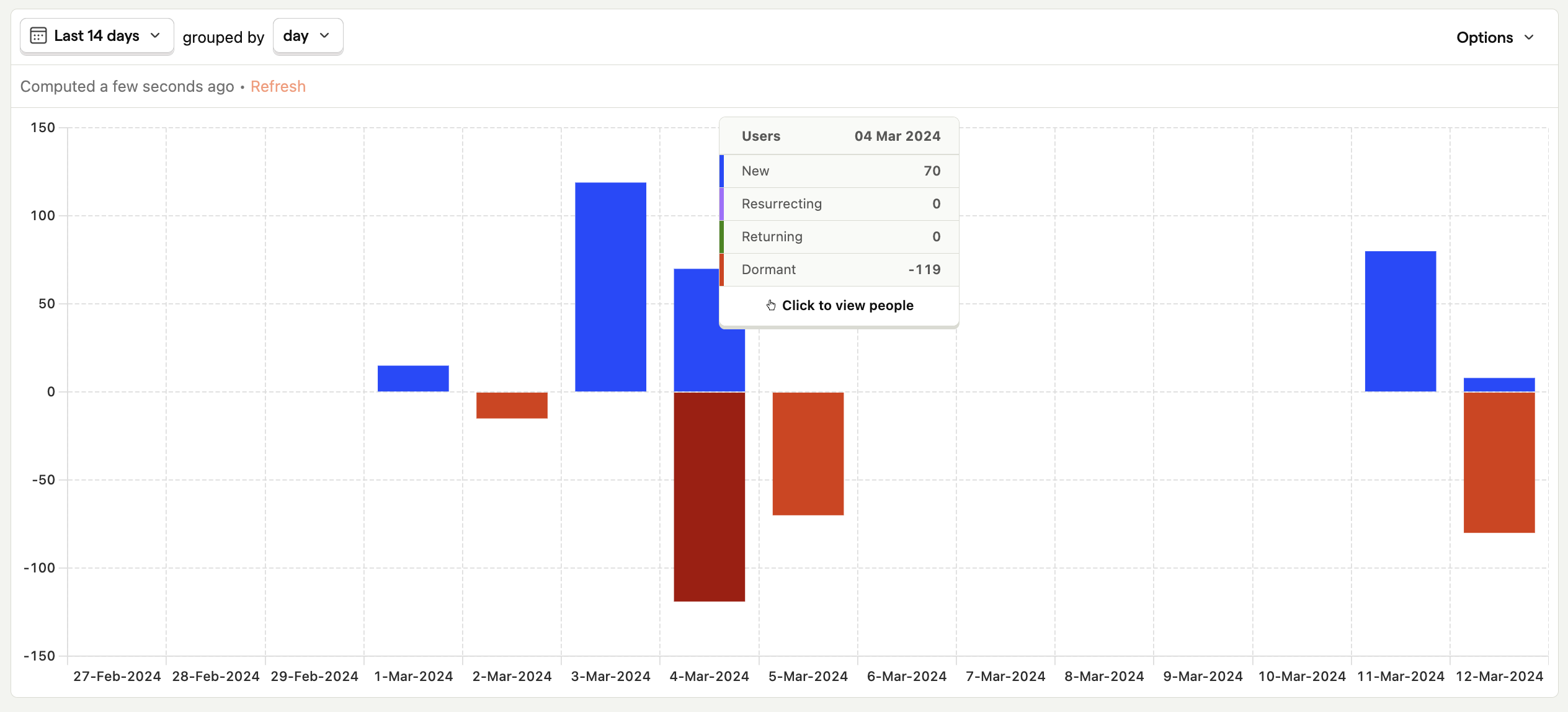The height and width of the screenshot is (712, 1568).
Task: Click the blue New color swatch in tooltip
Action: 721,171
